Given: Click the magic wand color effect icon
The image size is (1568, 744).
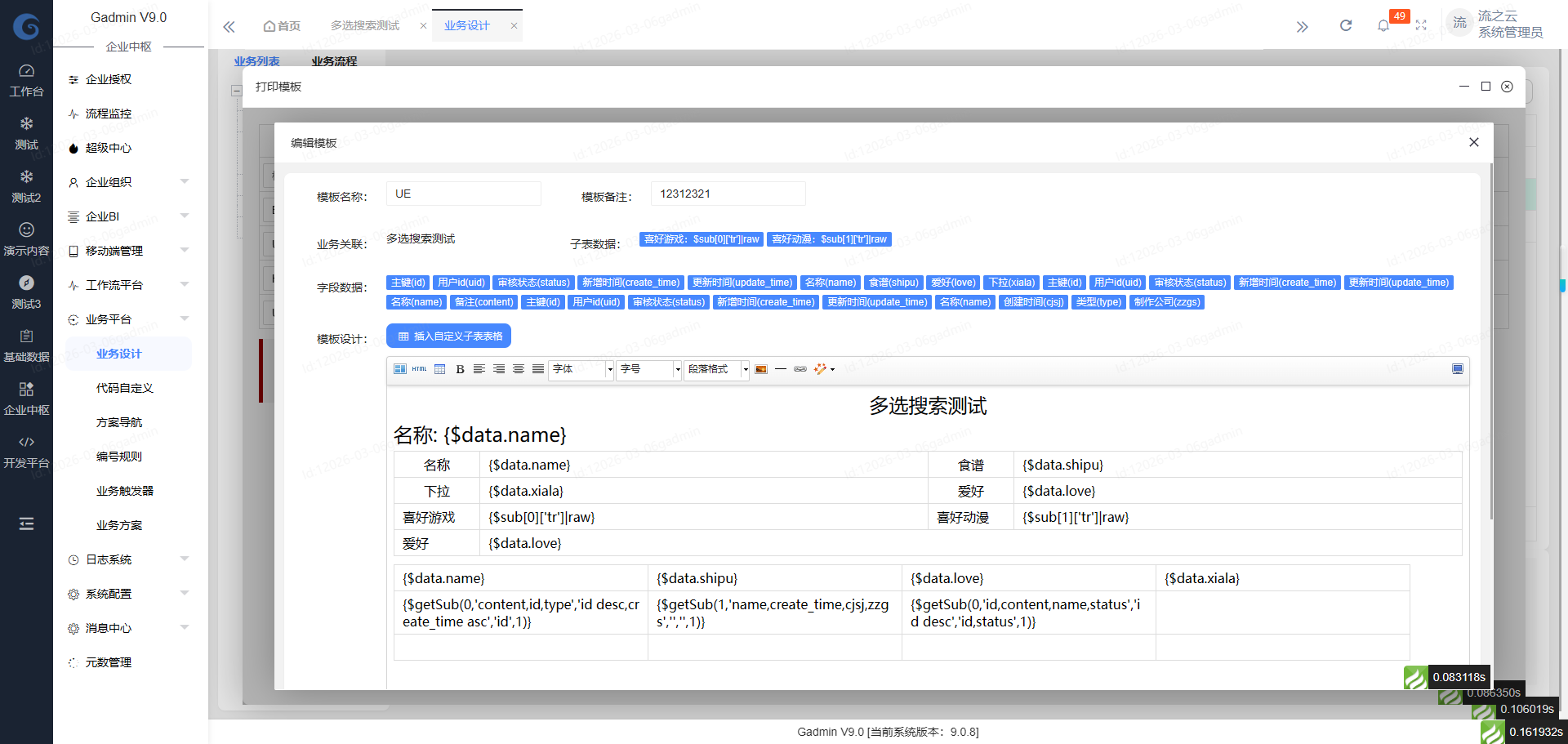Looking at the screenshot, I should pyautogui.click(x=820, y=369).
